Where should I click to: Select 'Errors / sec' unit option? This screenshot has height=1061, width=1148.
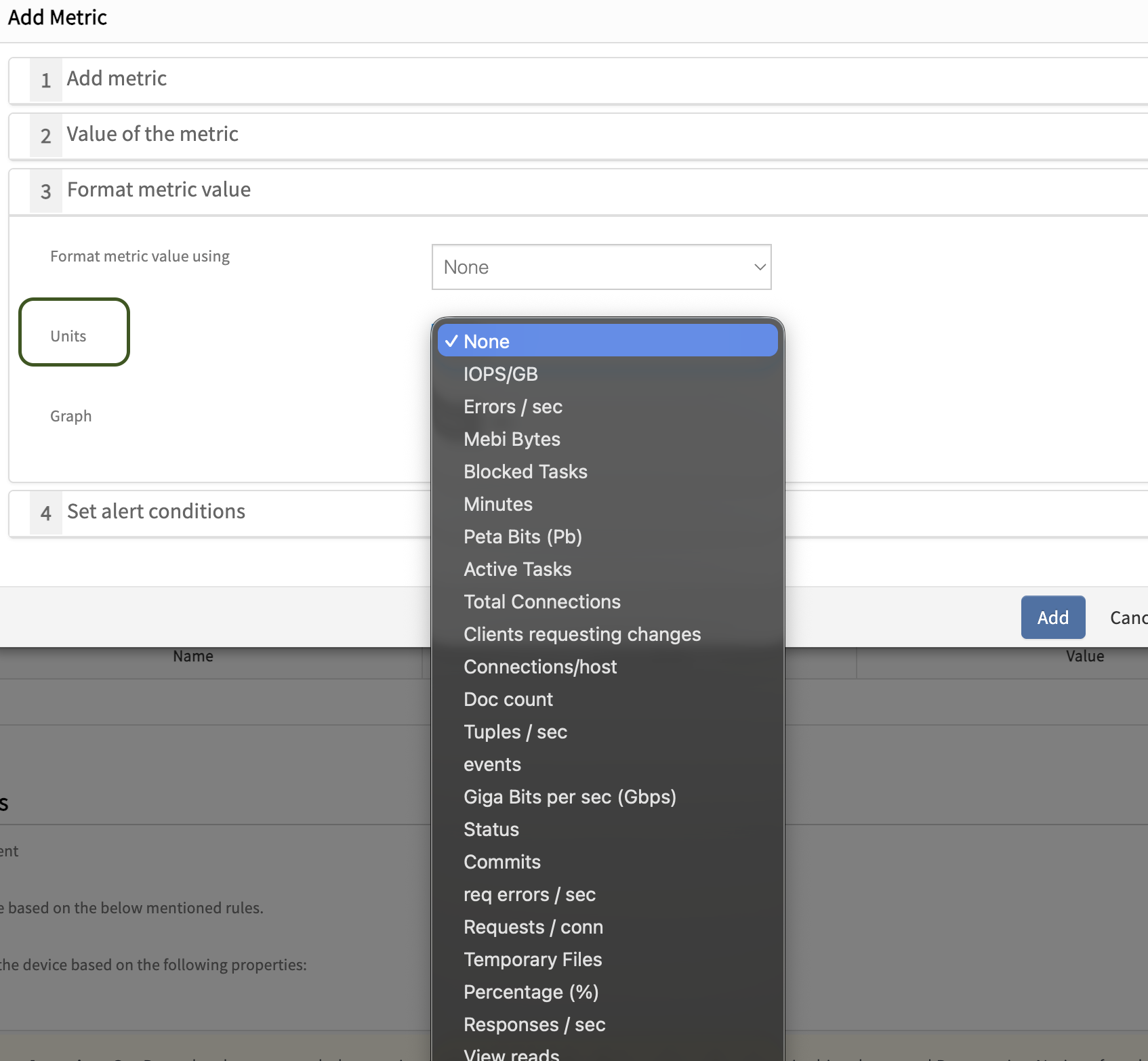512,407
